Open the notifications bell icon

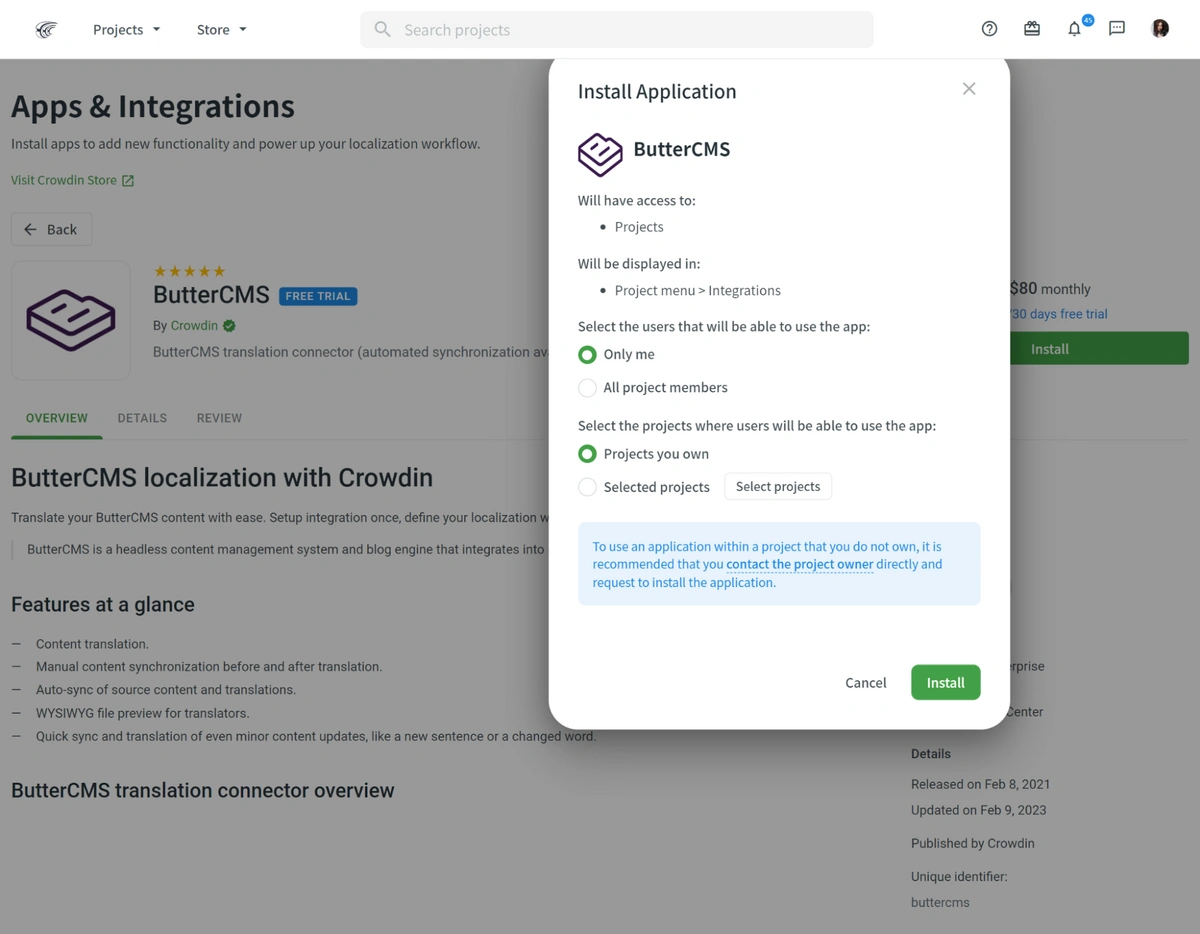click(x=1074, y=29)
